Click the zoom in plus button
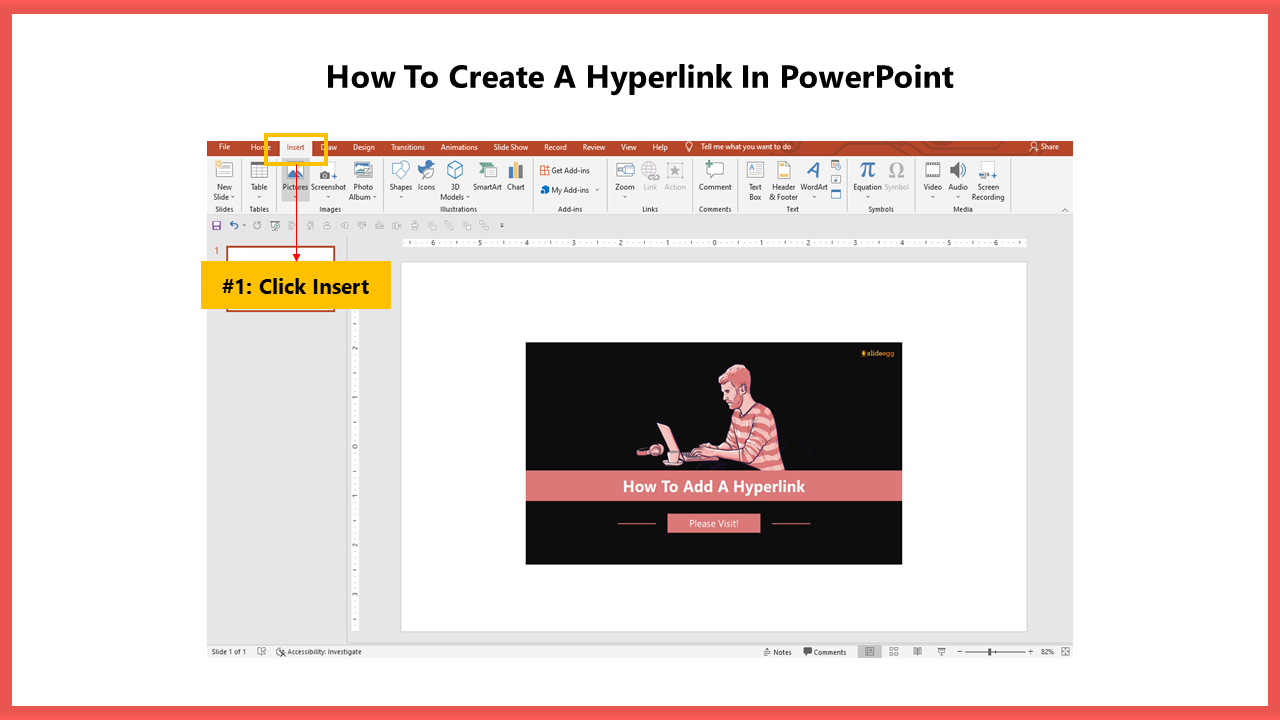1280x720 pixels. click(x=1031, y=652)
